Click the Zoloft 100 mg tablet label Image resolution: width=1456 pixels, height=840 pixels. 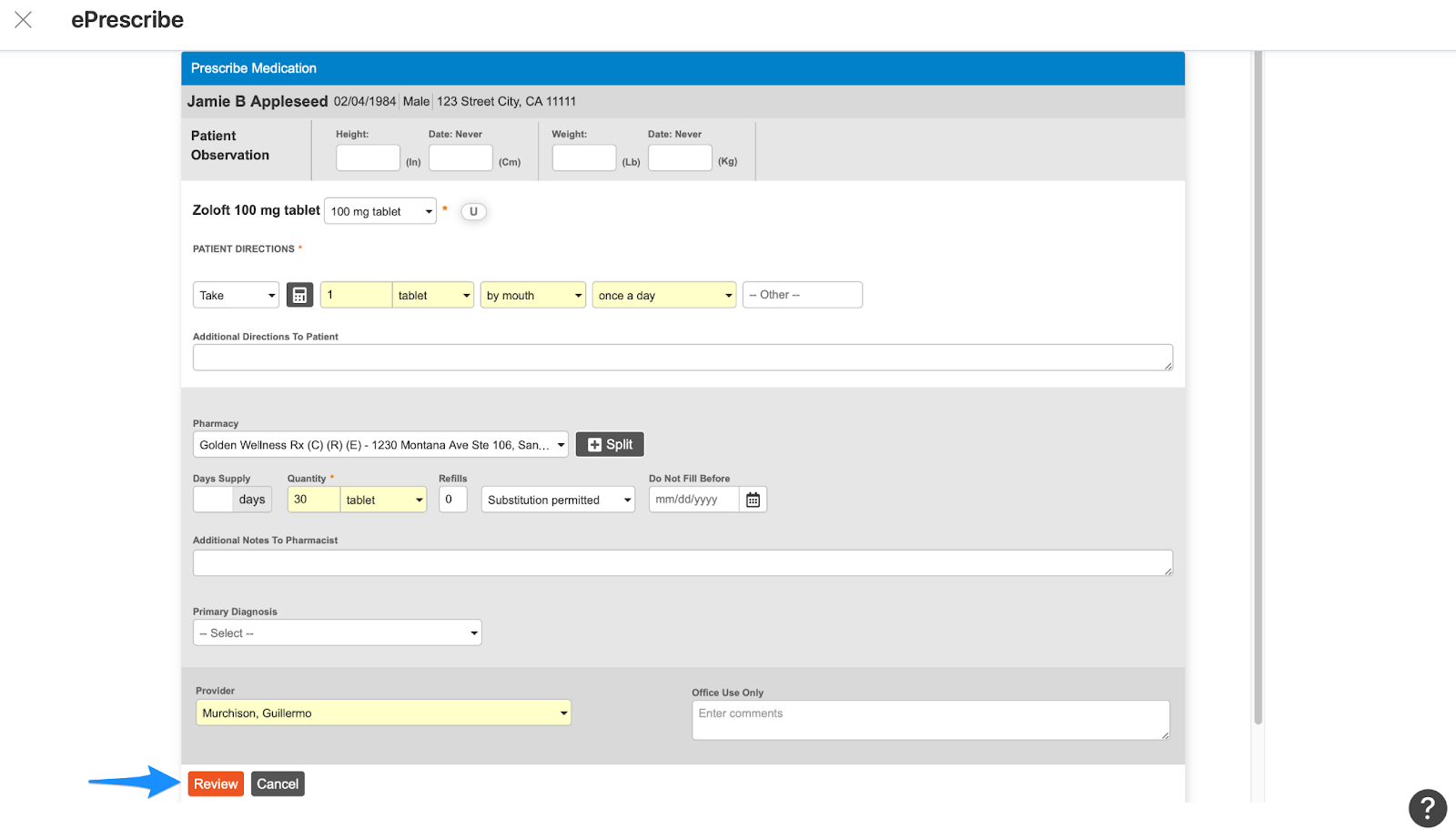click(257, 210)
